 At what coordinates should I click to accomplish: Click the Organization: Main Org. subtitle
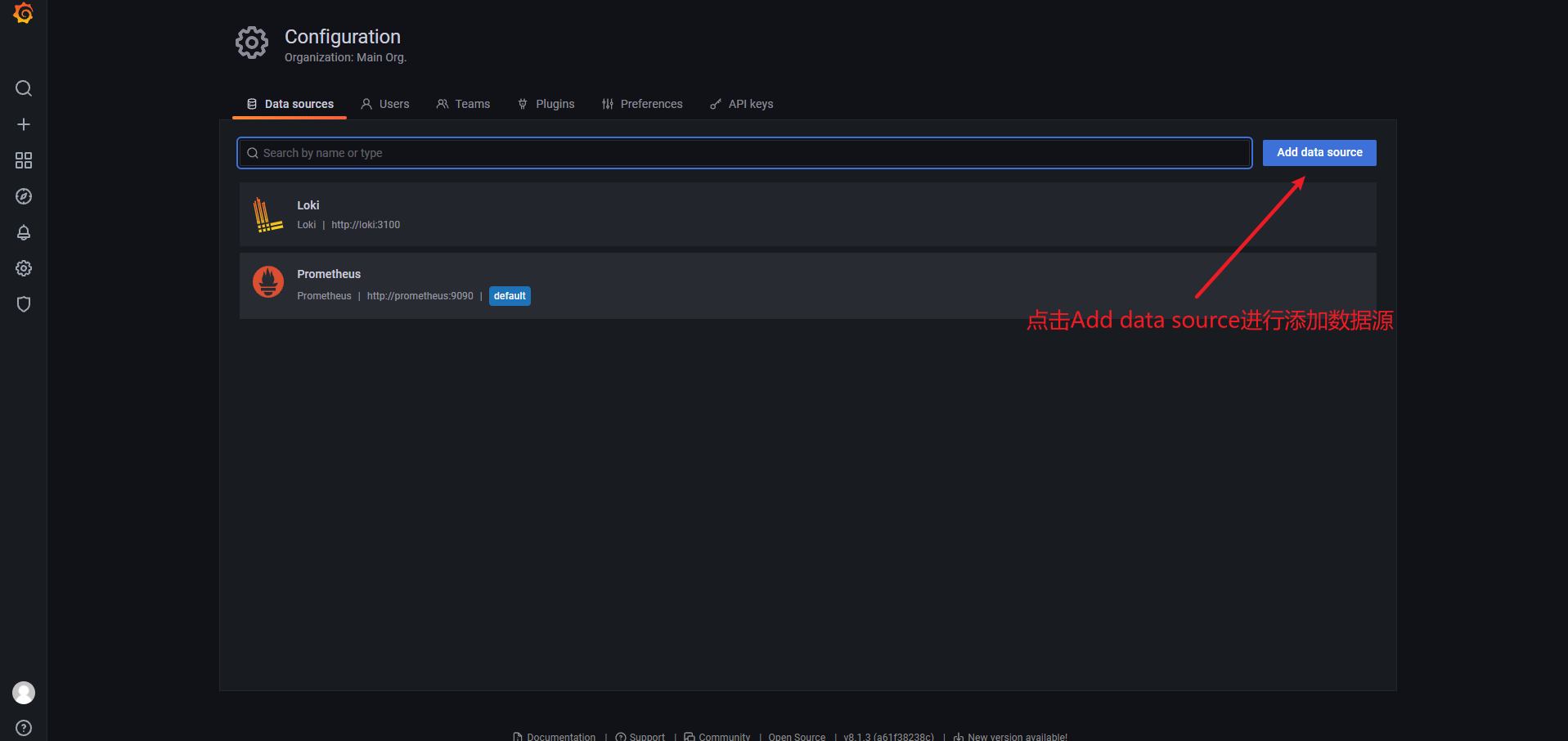(345, 57)
